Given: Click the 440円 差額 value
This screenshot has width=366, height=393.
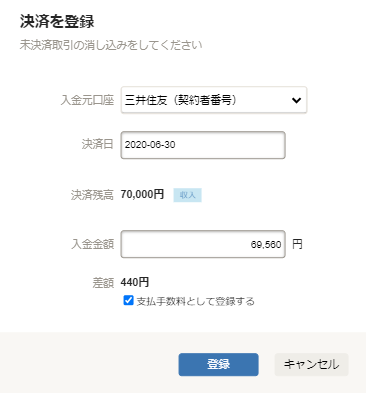Looking at the screenshot, I should [135, 282].
